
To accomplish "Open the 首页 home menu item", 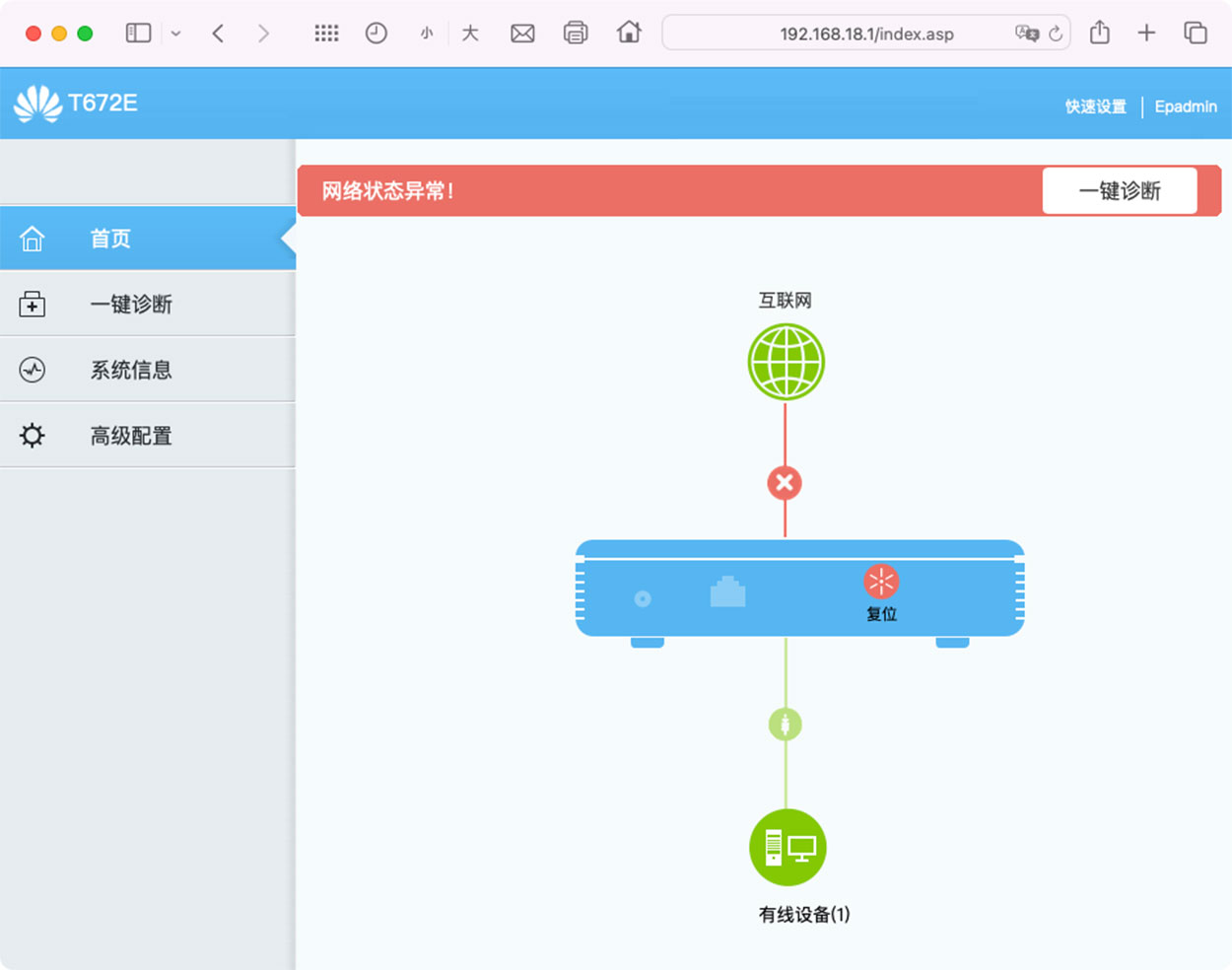I will point(110,239).
